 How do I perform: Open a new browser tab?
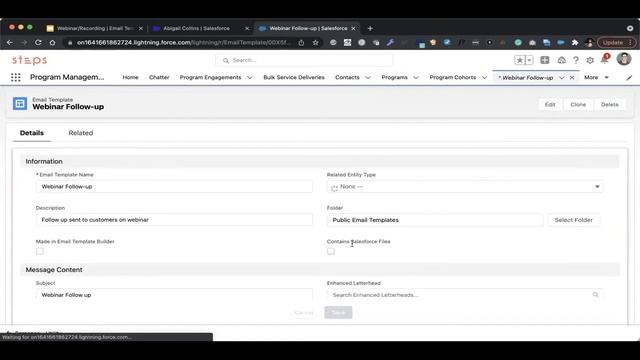(370, 28)
